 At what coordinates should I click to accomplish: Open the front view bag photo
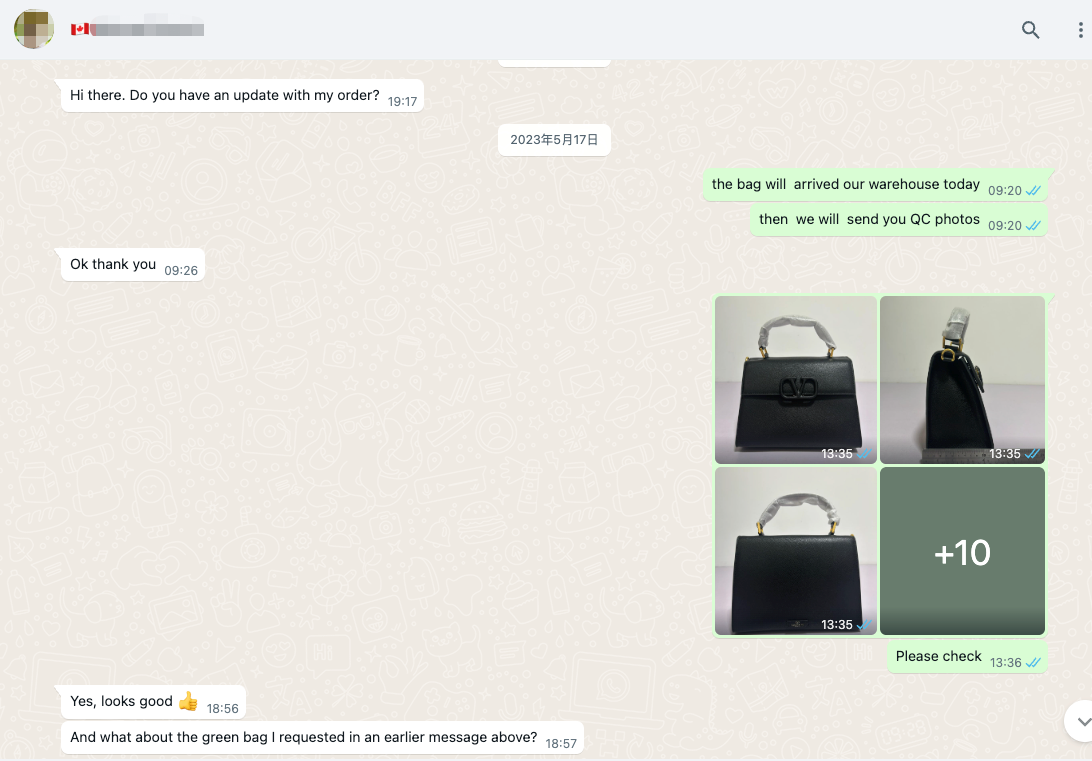coord(795,379)
